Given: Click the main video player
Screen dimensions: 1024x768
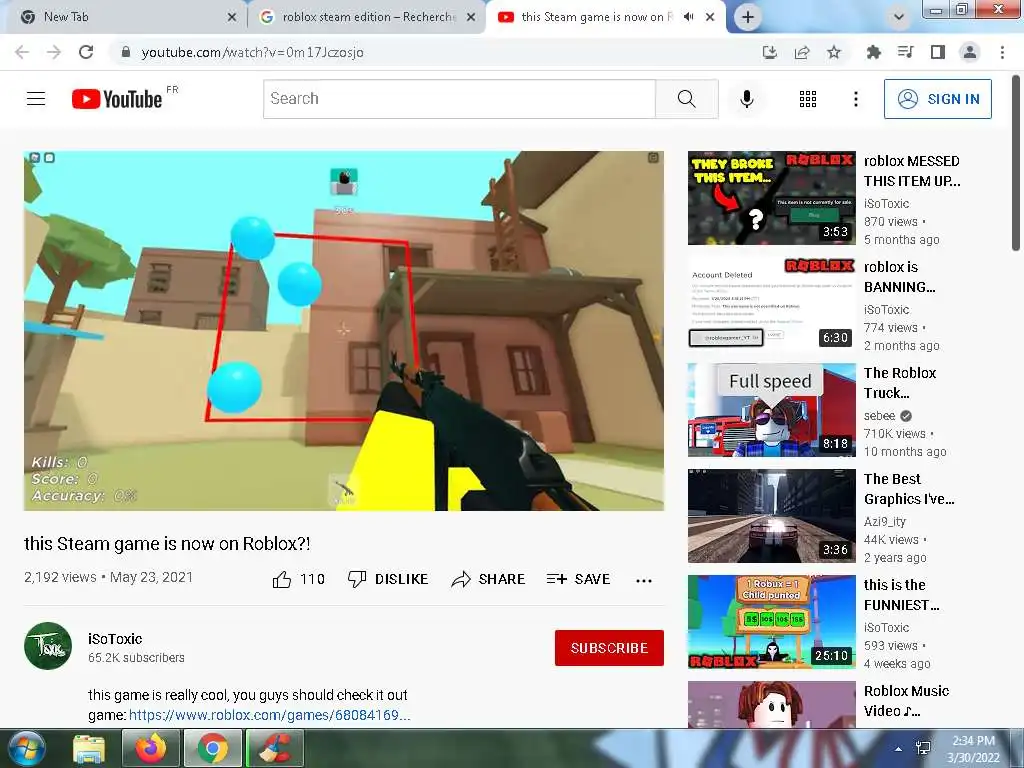Looking at the screenshot, I should point(344,331).
